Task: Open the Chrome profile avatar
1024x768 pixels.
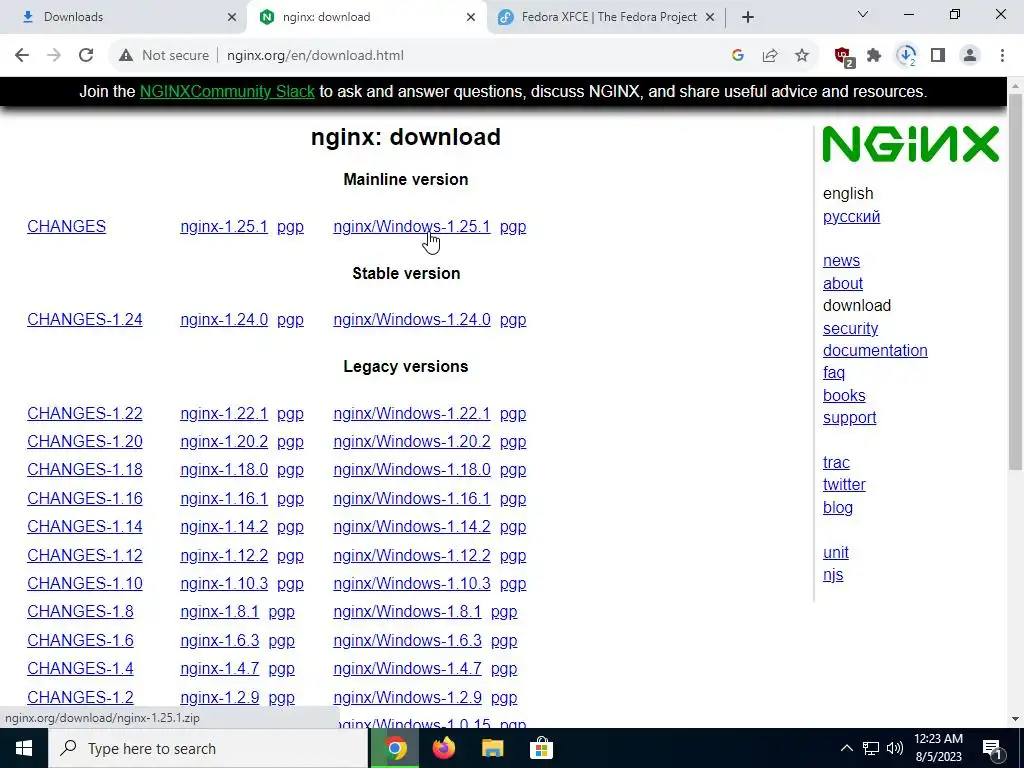Action: [x=970, y=56]
